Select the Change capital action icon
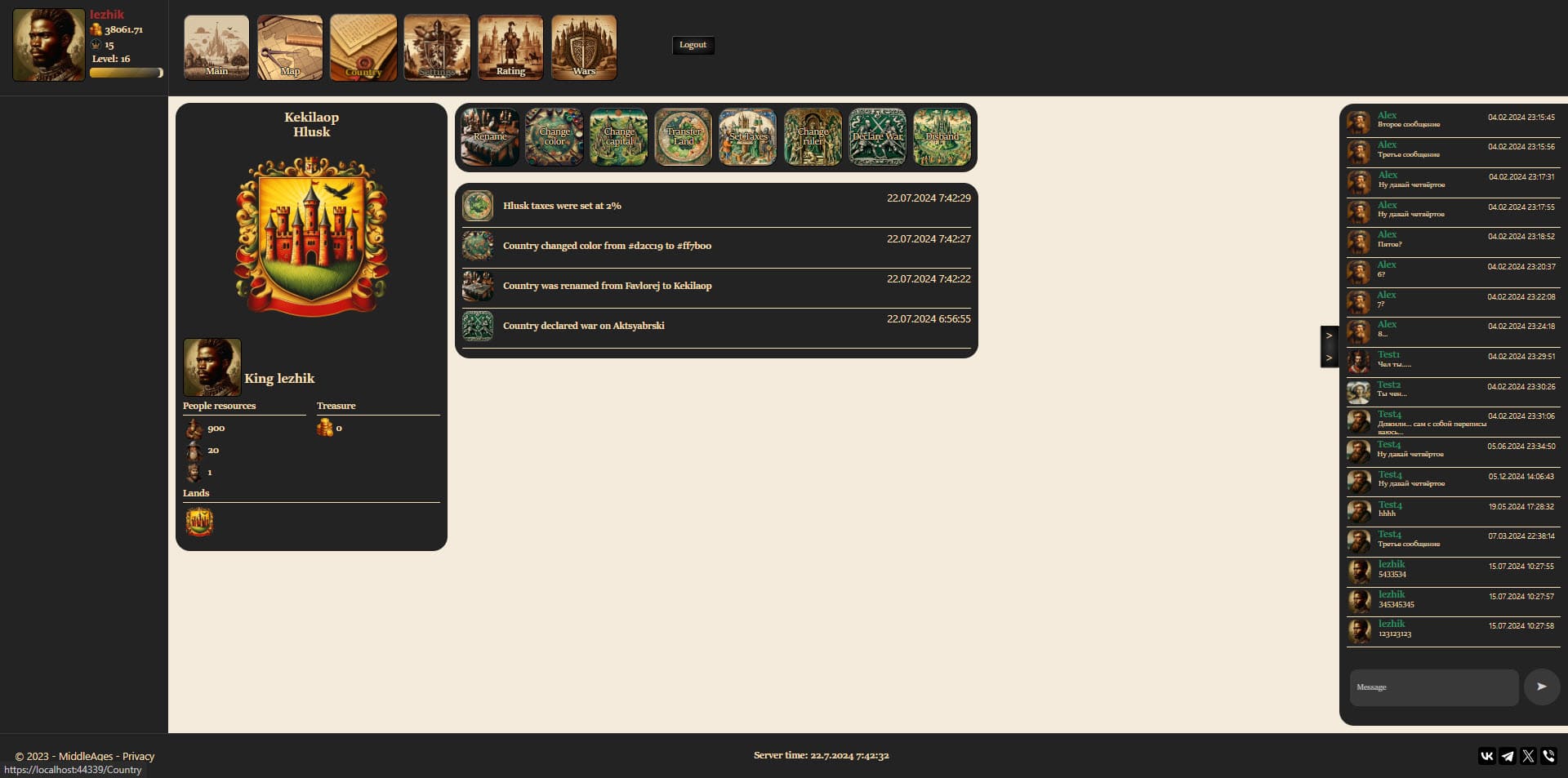The height and width of the screenshot is (778, 1568). [x=618, y=137]
